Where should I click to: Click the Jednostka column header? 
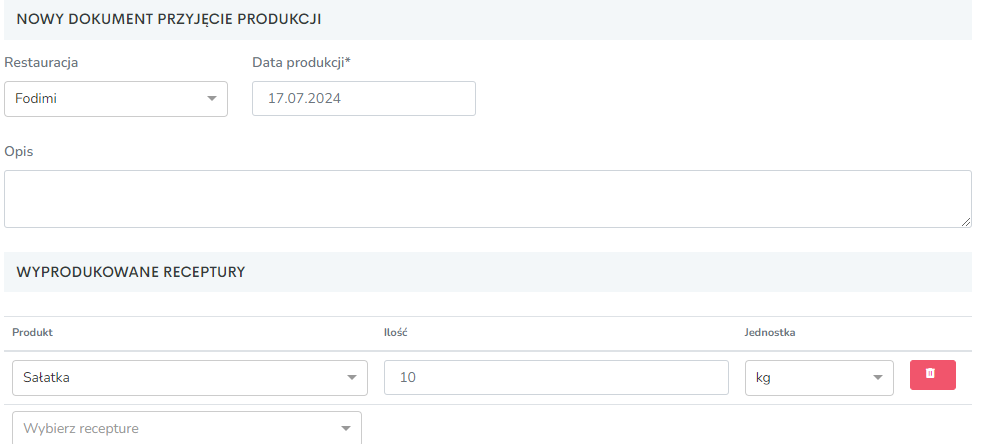pyautogui.click(x=770, y=333)
